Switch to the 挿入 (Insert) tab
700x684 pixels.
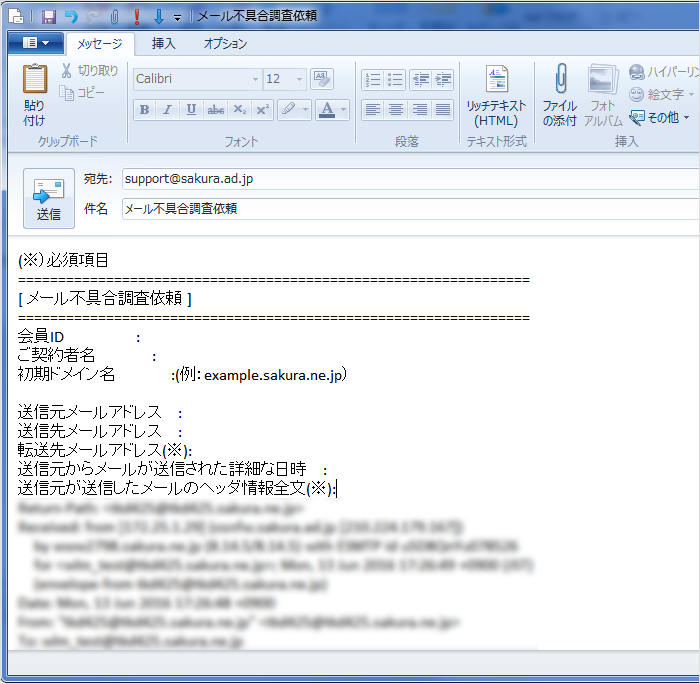click(x=164, y=44)
